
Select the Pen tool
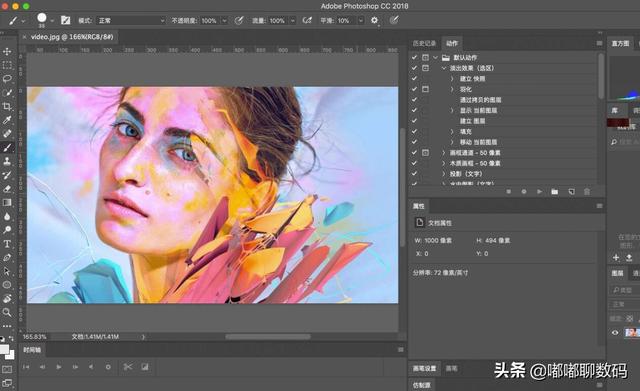[x=7, y=258]
